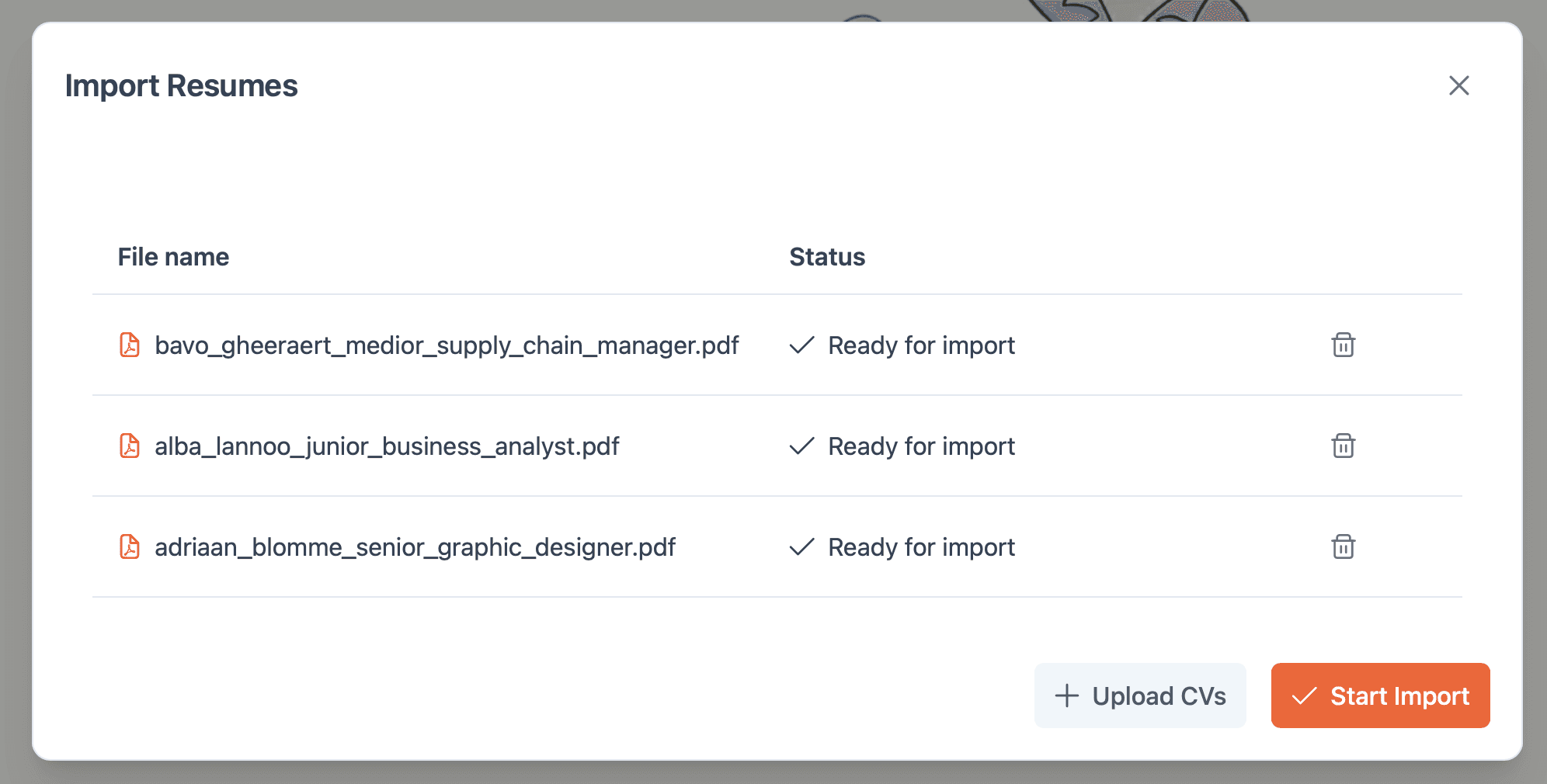Remove alba_lannoo's resume via the trash icon

[x=1343, y=446]
